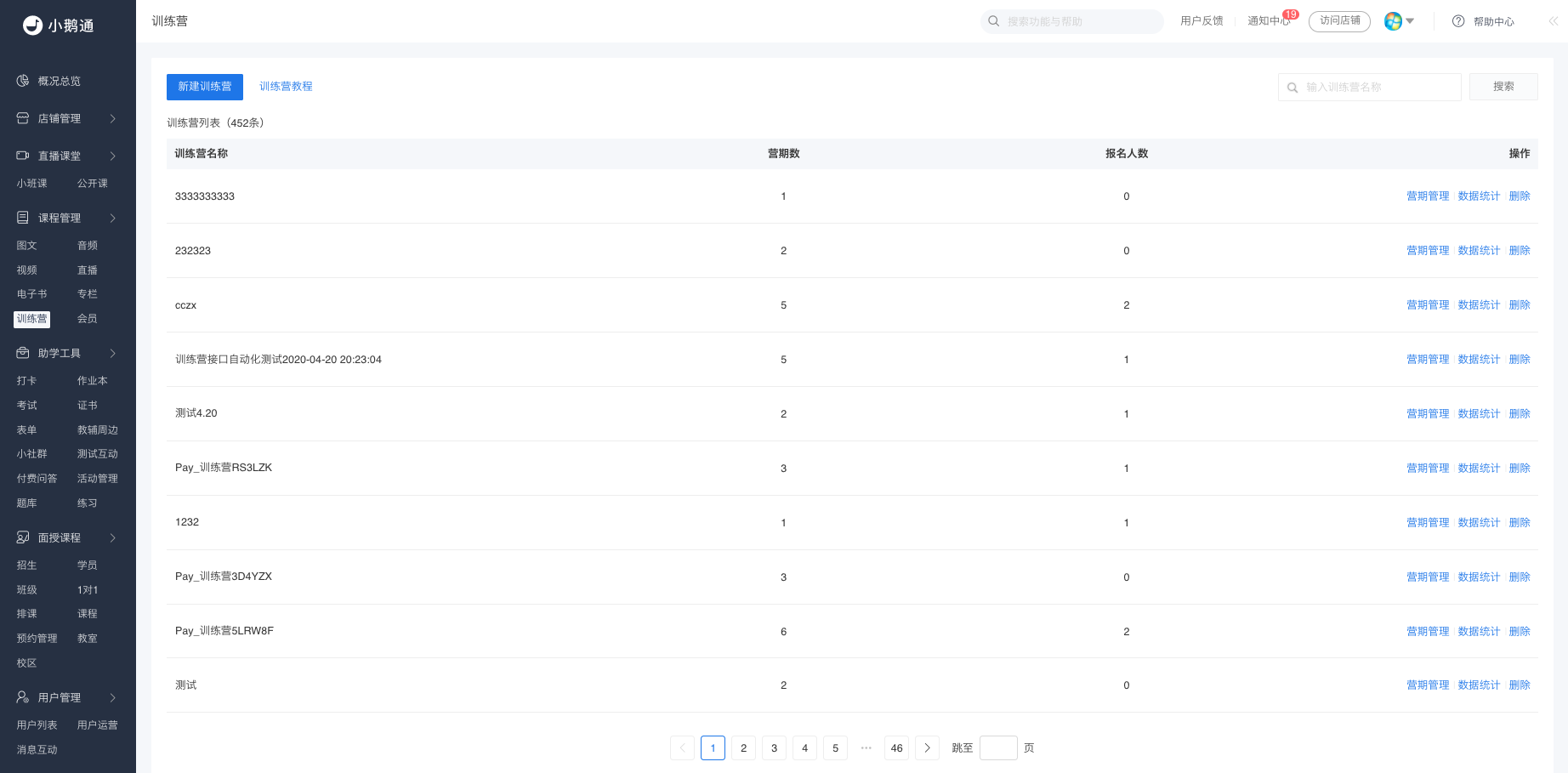Screen dimensions: 1568x773
Task: Open 小班课 in sidebar
Action: pyautogui.click(x=32, y=184)
